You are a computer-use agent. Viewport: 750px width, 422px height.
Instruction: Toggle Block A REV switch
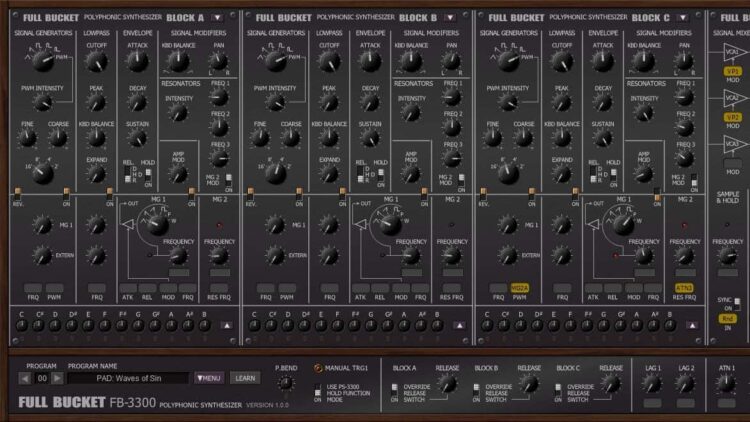pos(18,194)
